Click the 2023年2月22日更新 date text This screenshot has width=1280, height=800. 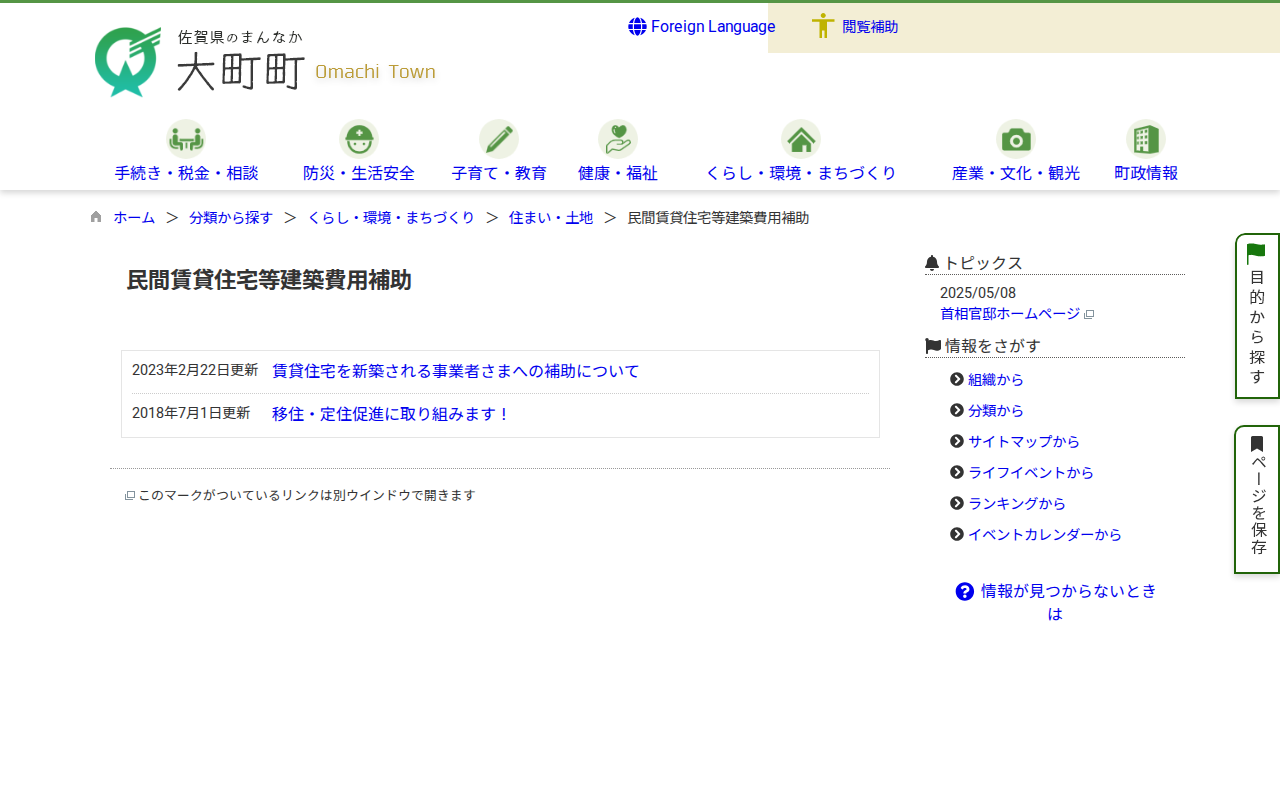pyautogui.click(x=195, y=370)
